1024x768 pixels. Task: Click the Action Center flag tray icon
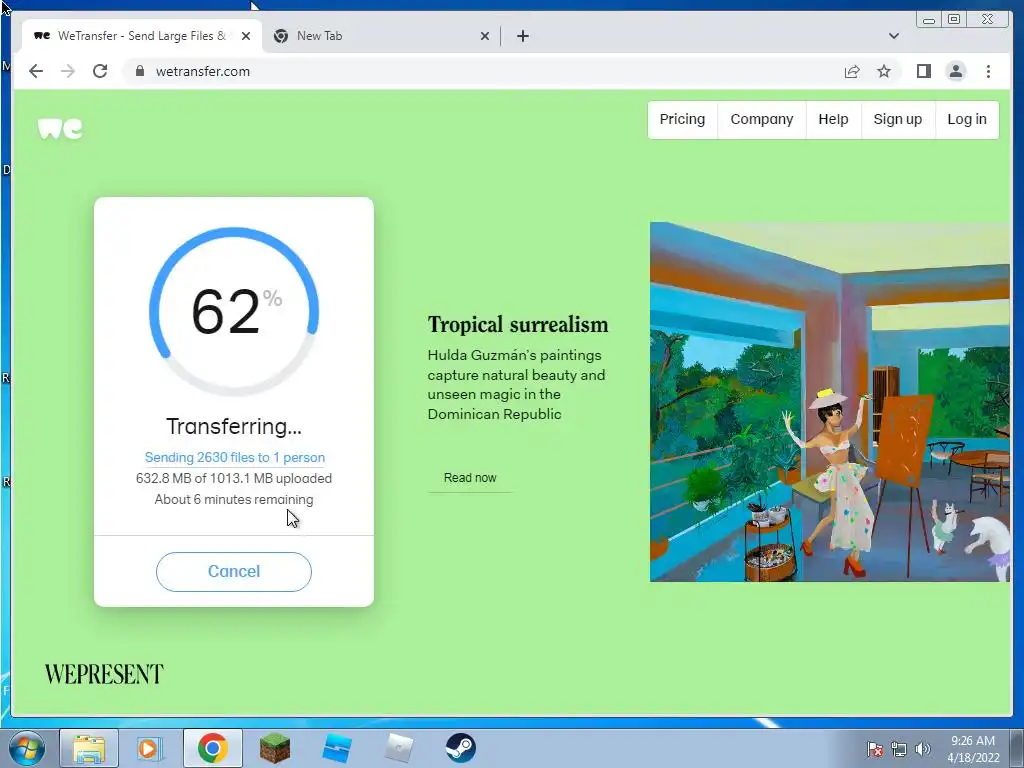(x=875, y=749)
